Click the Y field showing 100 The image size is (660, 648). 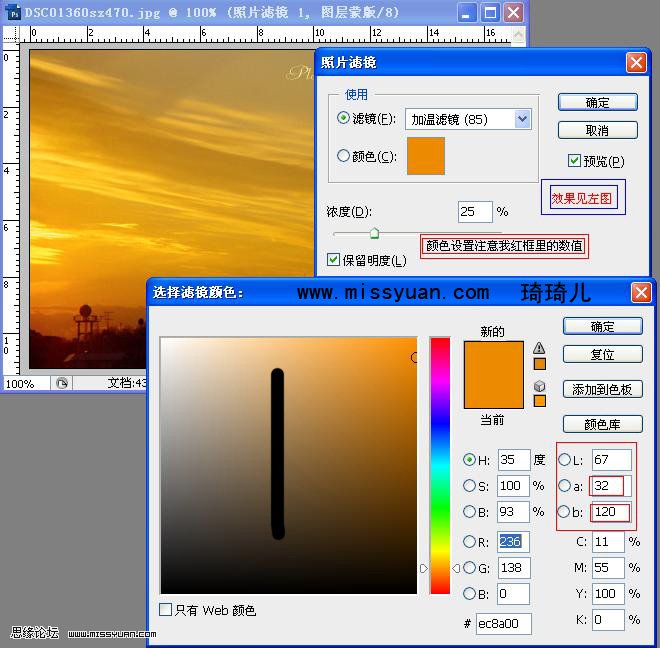click(x=609, y=594)
